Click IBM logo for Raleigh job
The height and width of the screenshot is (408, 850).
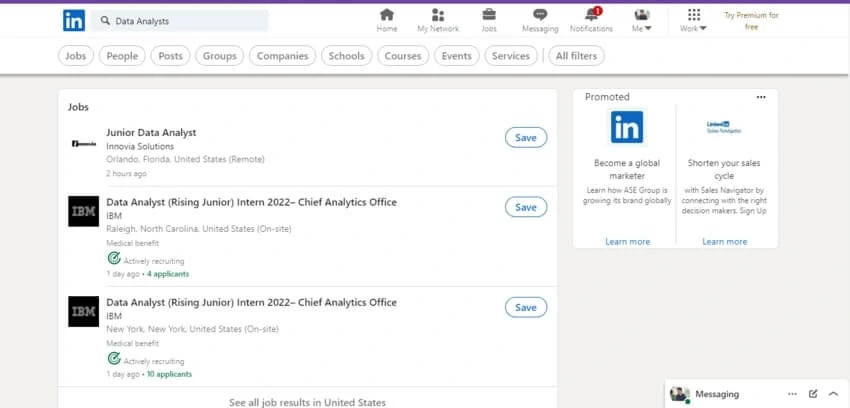[83, 211]
